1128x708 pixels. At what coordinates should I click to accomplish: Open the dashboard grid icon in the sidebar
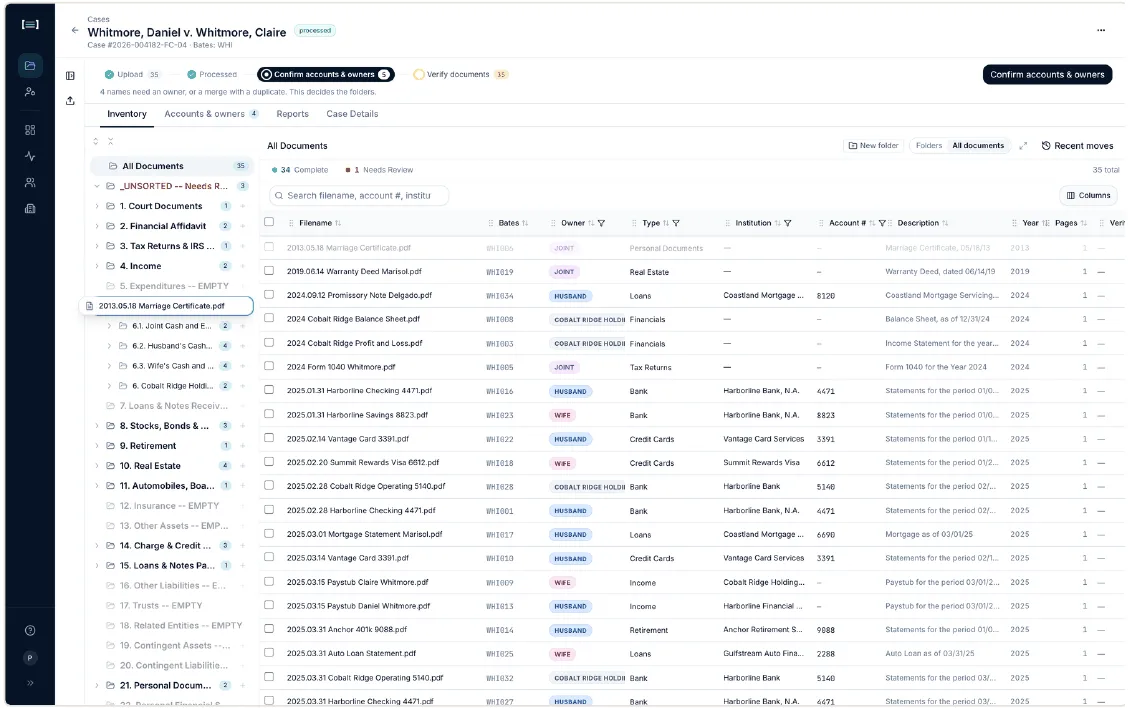click(x=30, y=130)
